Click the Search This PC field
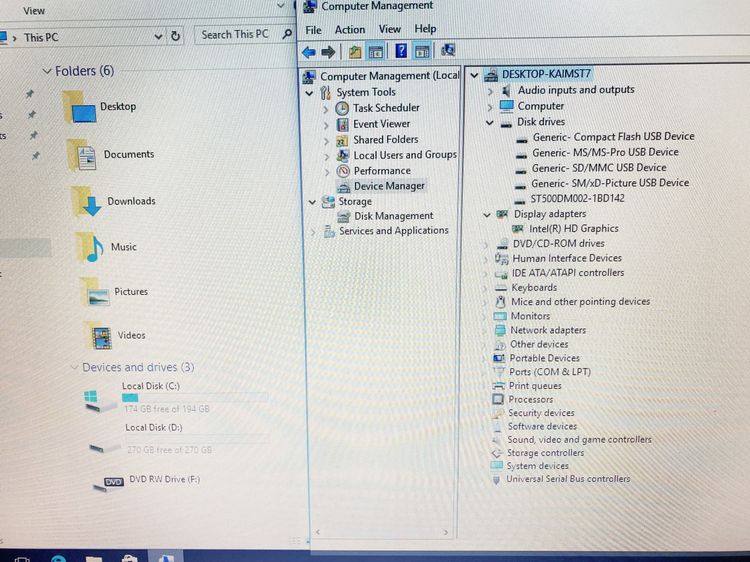The image size is (750, 562). pos(244,34)
